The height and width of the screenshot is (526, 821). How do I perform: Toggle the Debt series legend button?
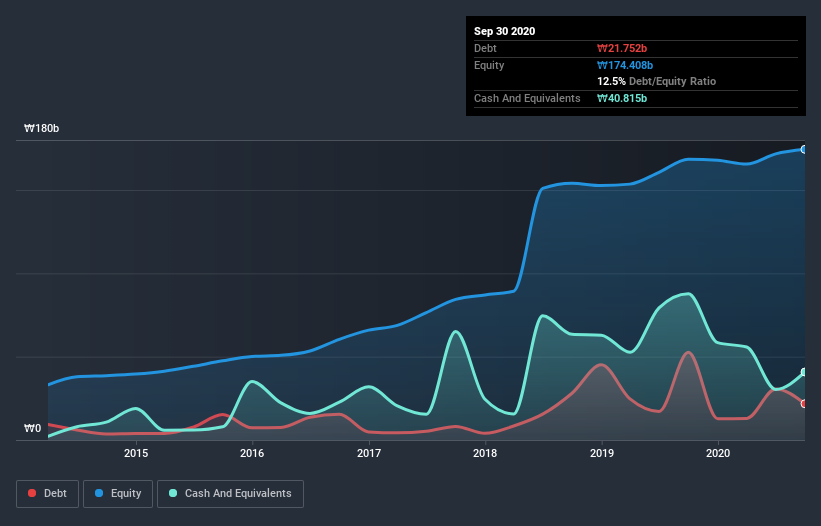click(x=47, y=494)
